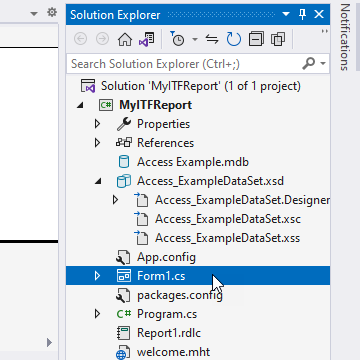Open search options dropdown arrow
Image resolution: width=360 pixels, height=360 pixels.
click(323, 63)
